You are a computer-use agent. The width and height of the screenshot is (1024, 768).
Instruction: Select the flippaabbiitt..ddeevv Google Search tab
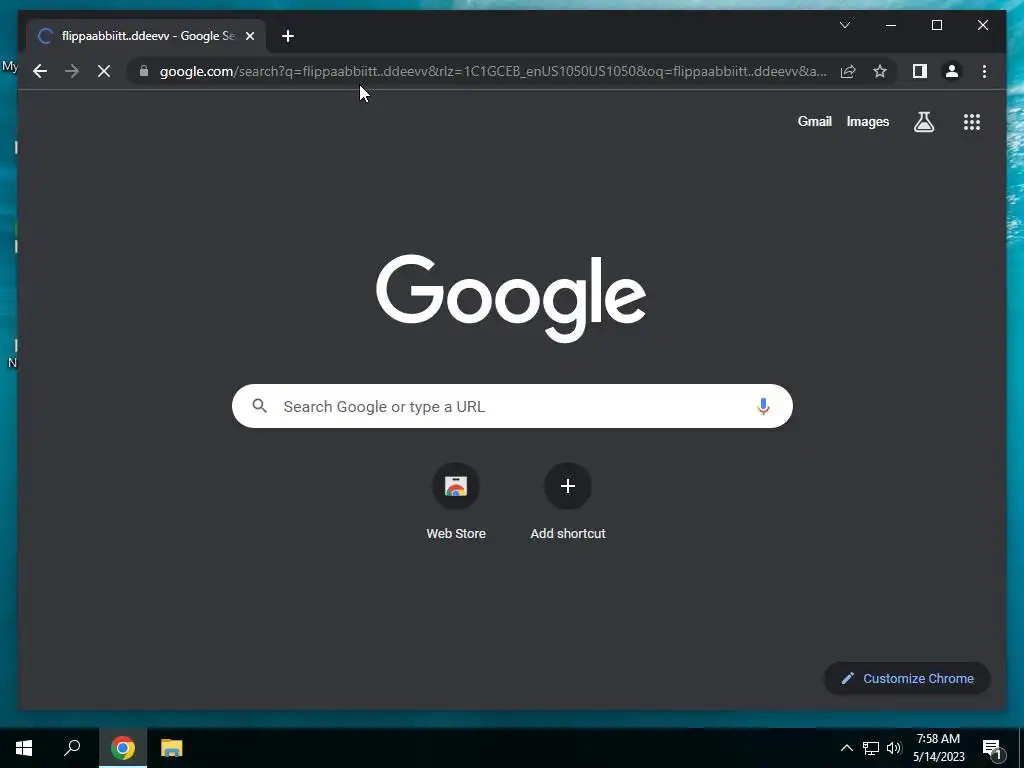[x=146, y=36]
